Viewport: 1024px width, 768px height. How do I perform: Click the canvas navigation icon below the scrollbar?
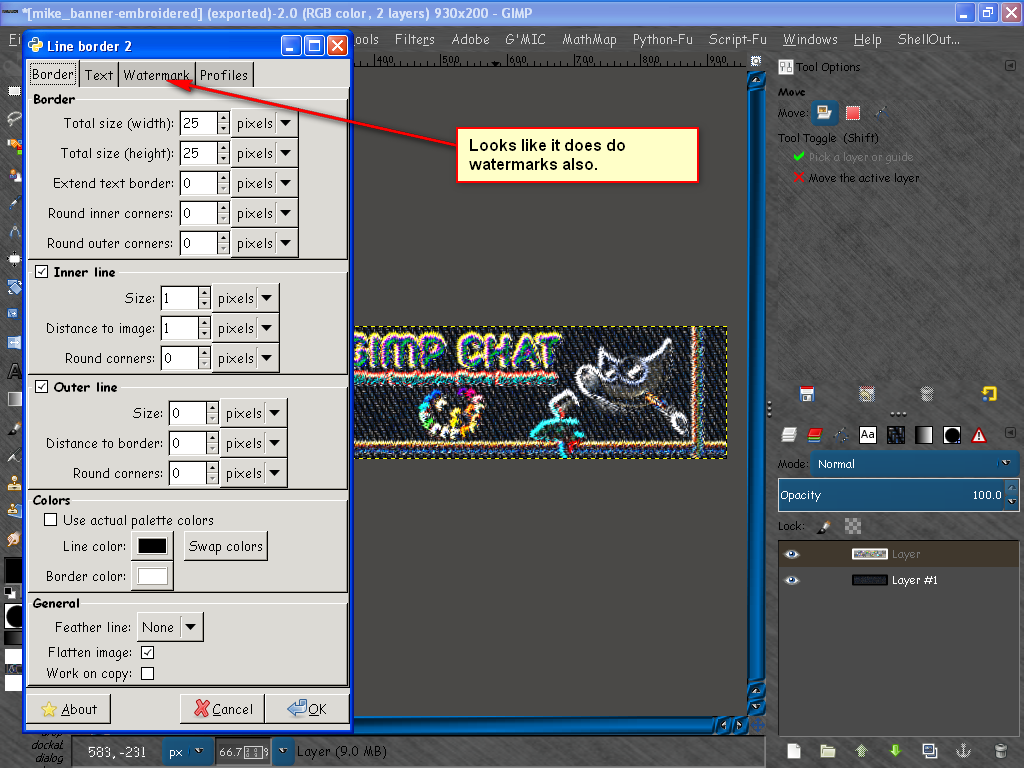tap(758, 725)
